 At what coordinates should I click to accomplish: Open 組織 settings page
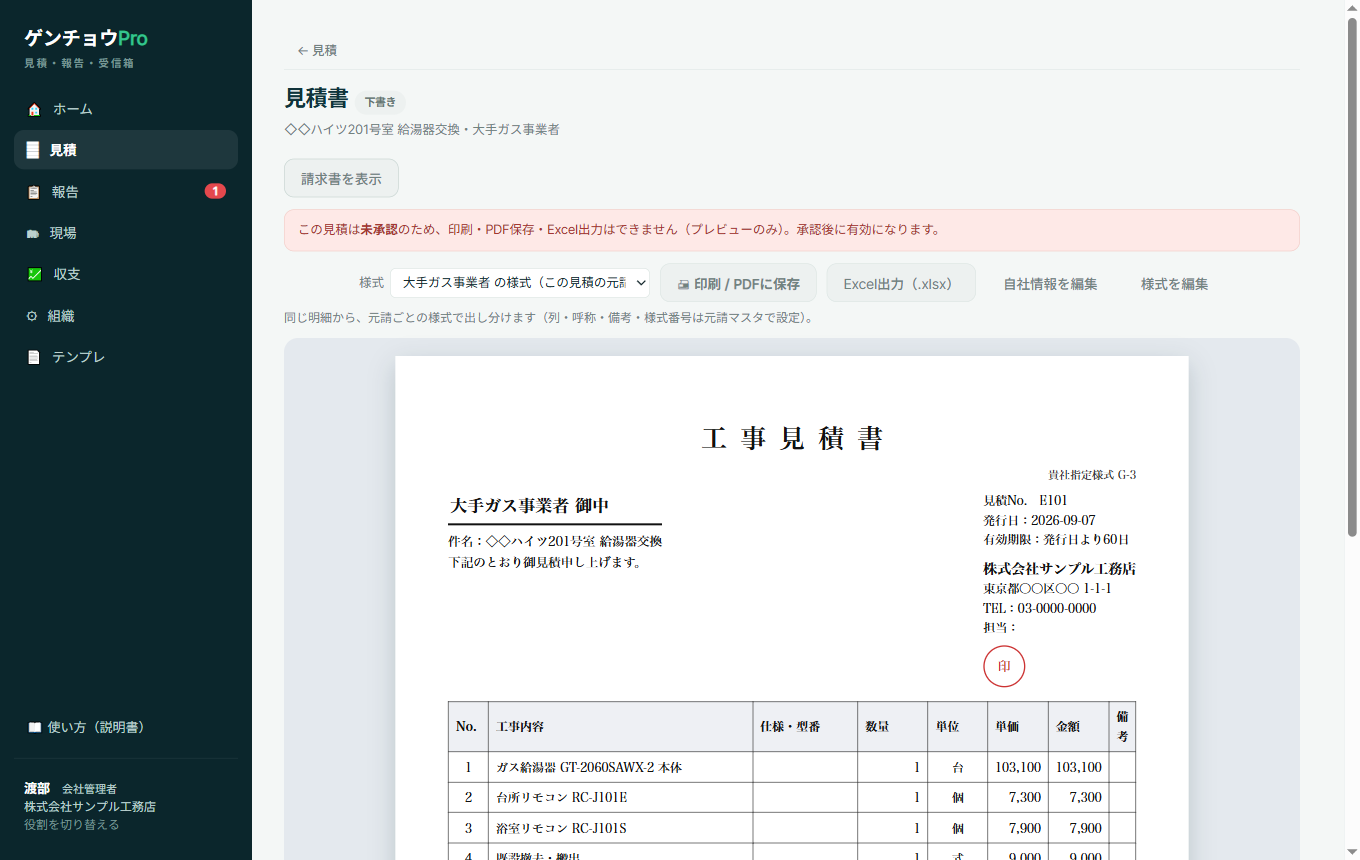126,316
